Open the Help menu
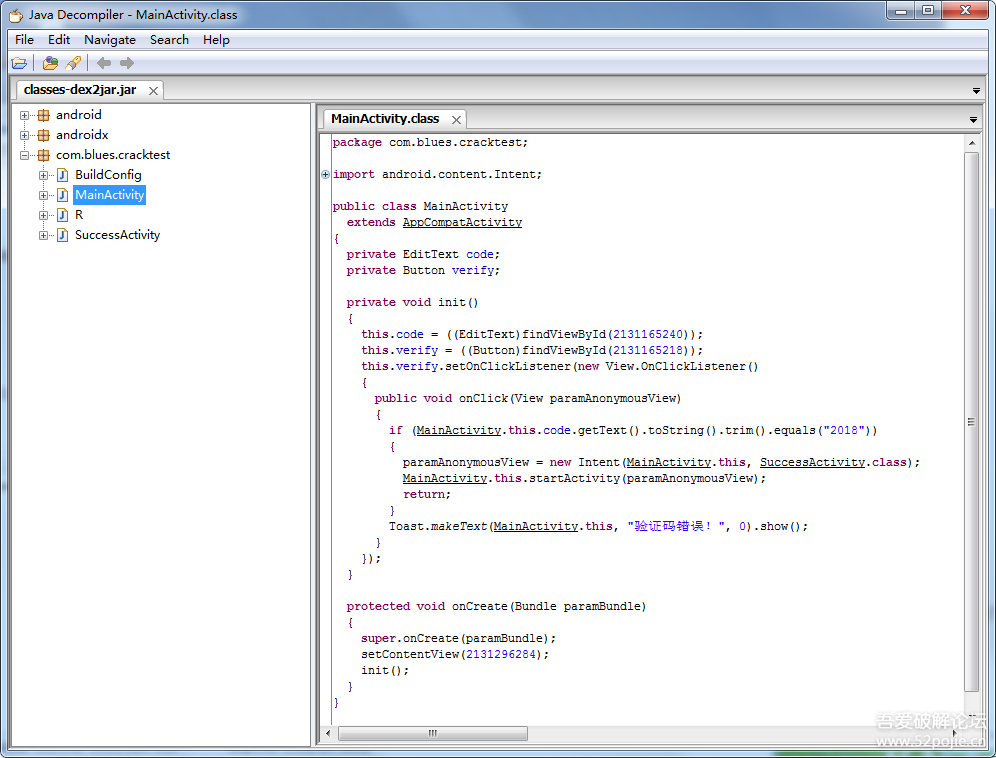This screenshot has width=996, height=758. [x=216, y=40]
